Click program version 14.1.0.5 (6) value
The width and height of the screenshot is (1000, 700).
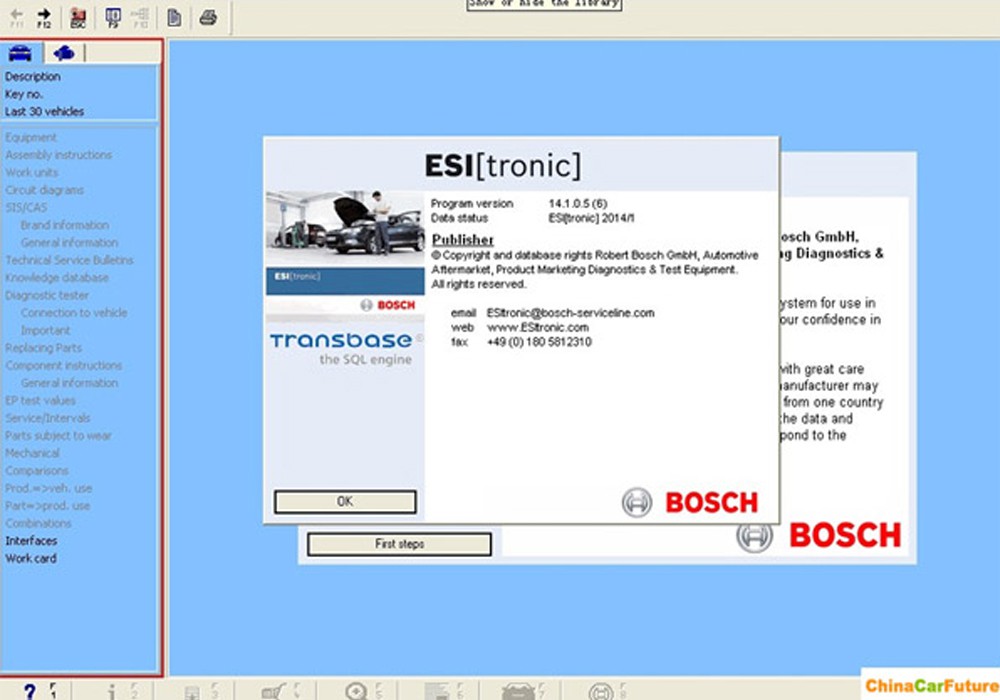click(x=578, y=203)
